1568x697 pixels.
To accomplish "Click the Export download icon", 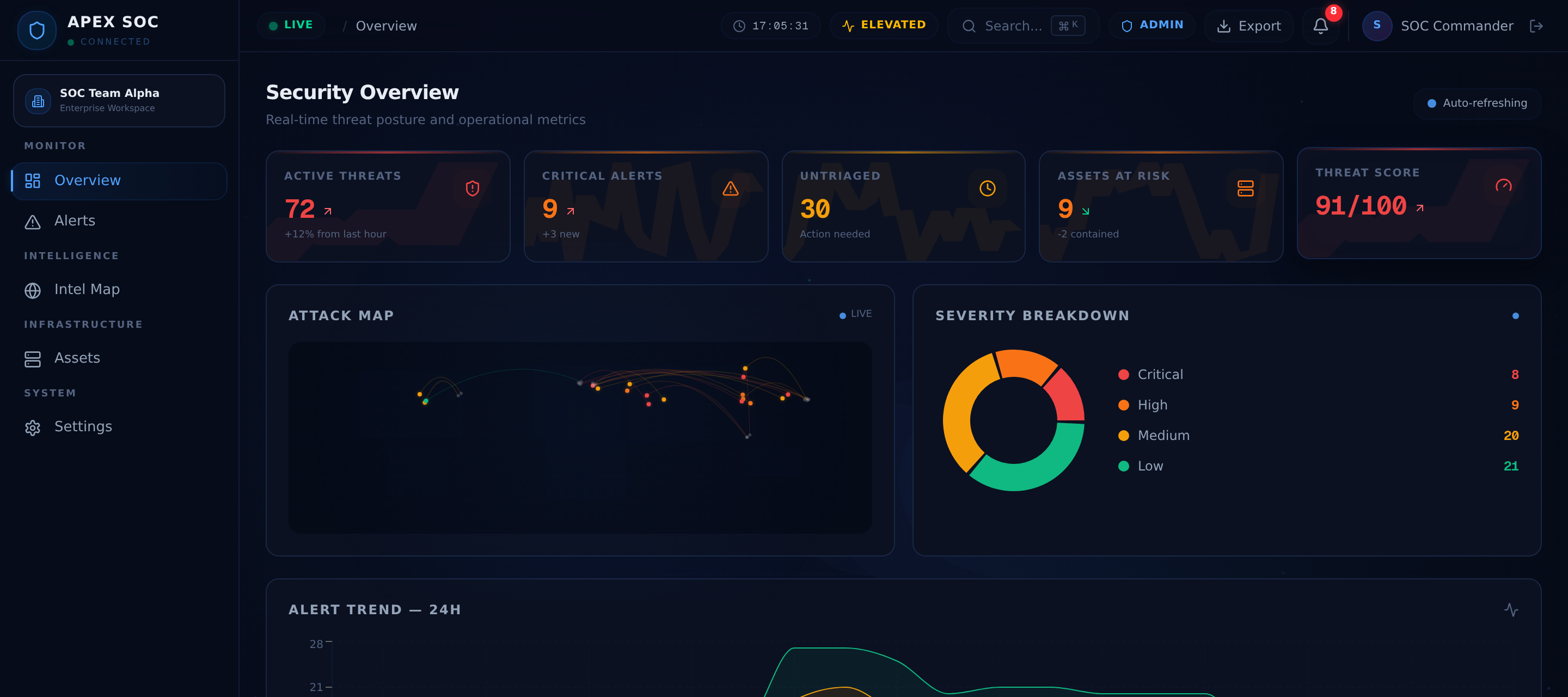I will click(x=1223, y=26).
